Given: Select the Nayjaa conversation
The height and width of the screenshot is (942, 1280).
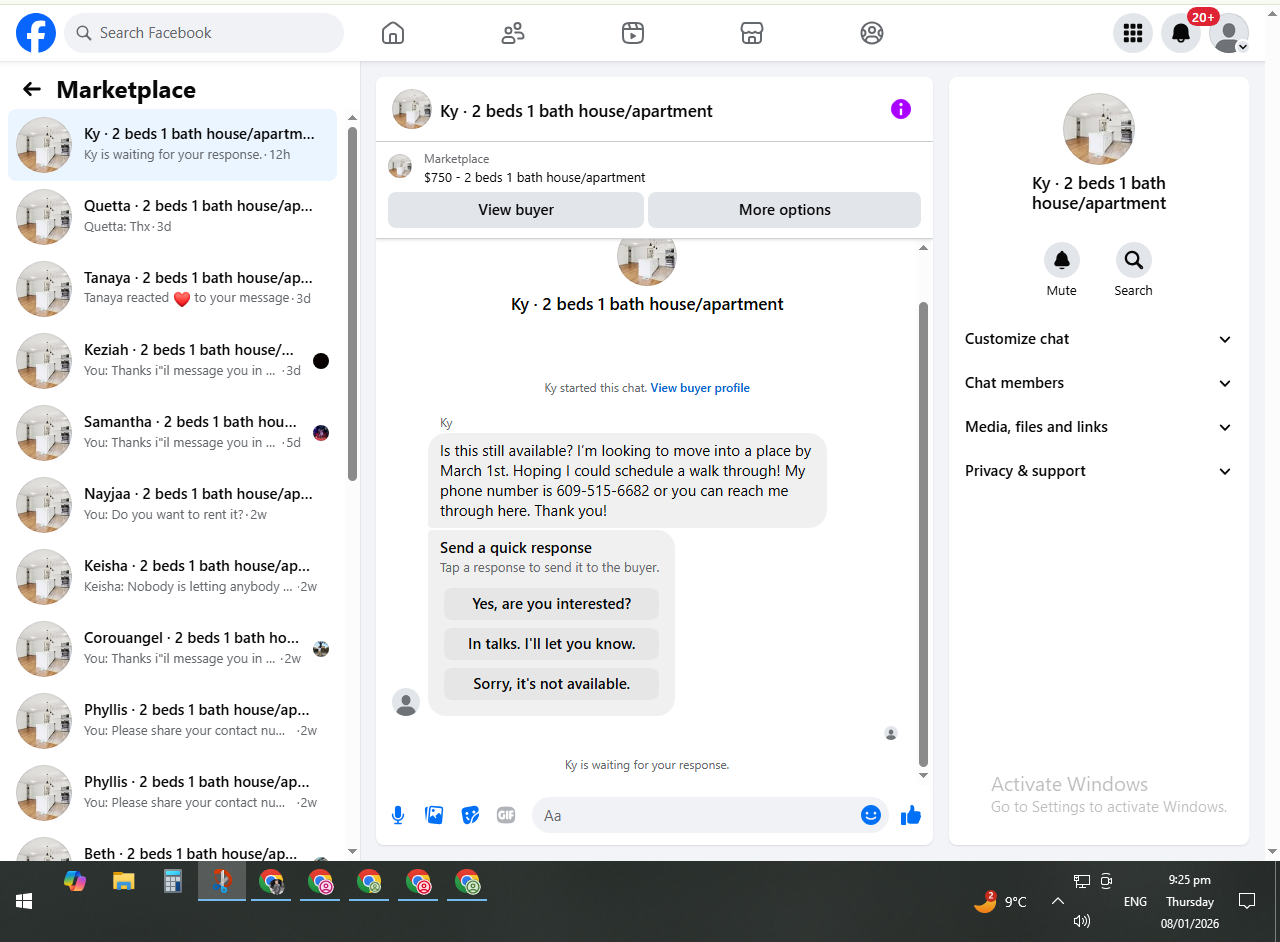Looking at the screenshot, I should (x=172, y=504).
